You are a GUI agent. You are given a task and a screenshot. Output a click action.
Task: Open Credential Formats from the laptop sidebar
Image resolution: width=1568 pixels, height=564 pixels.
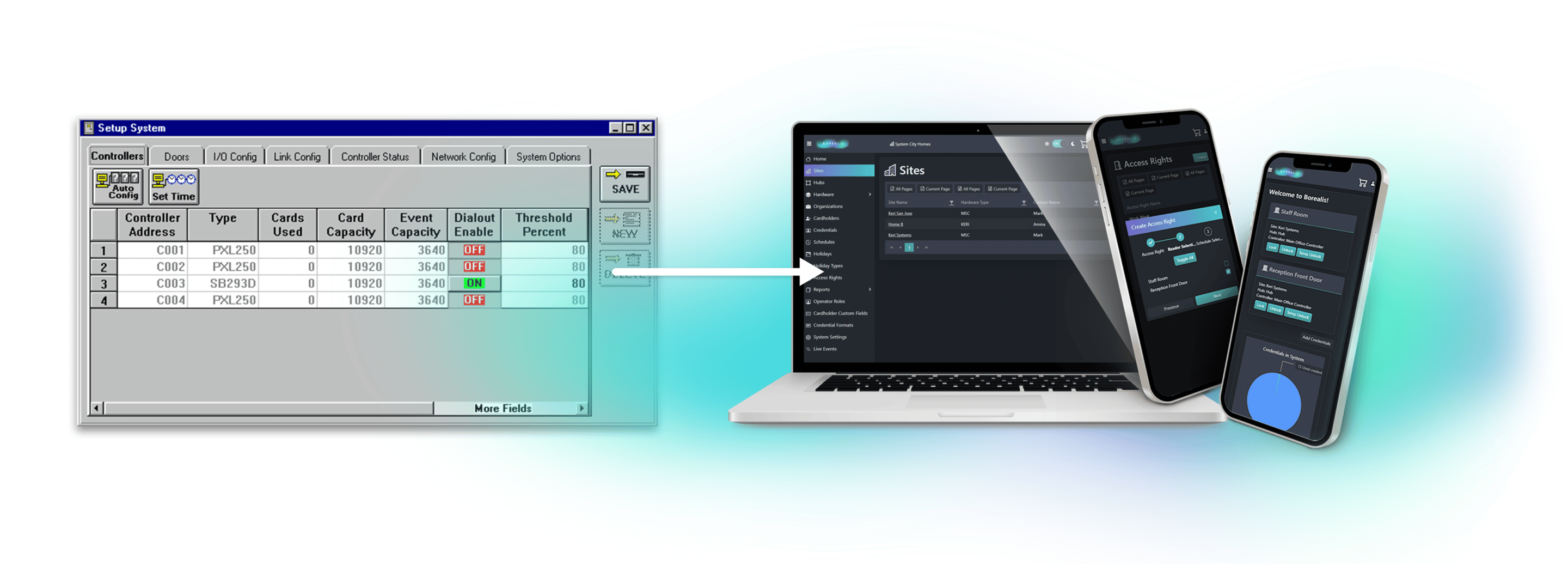[839, 325]
